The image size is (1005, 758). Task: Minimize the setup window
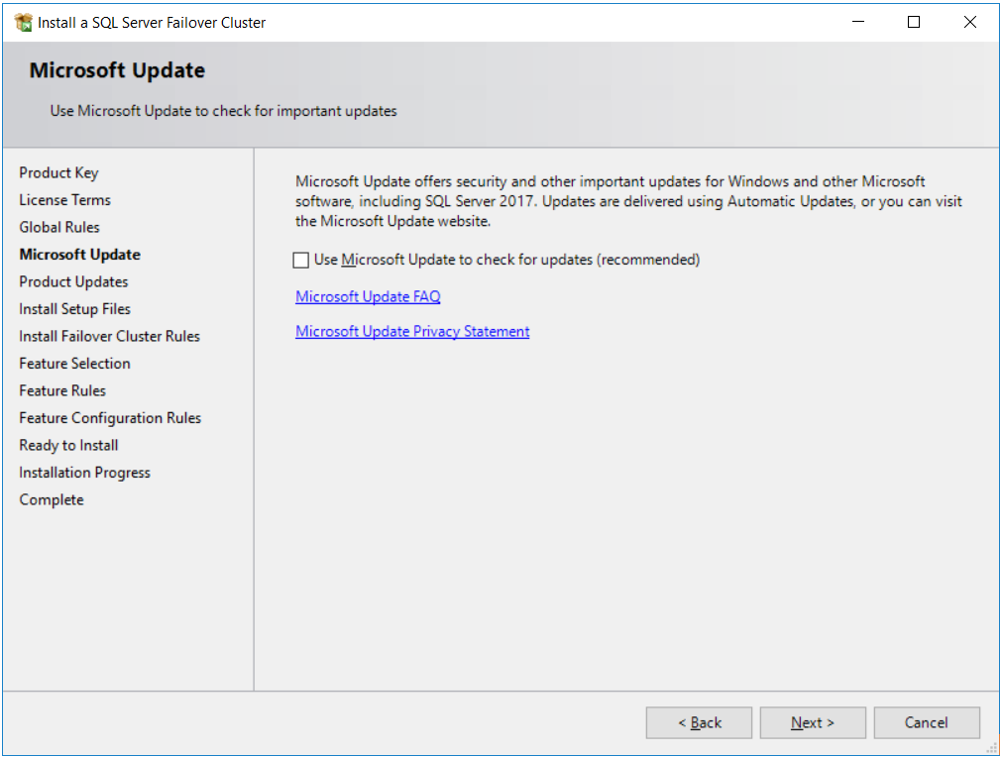(x=858, y=22)
